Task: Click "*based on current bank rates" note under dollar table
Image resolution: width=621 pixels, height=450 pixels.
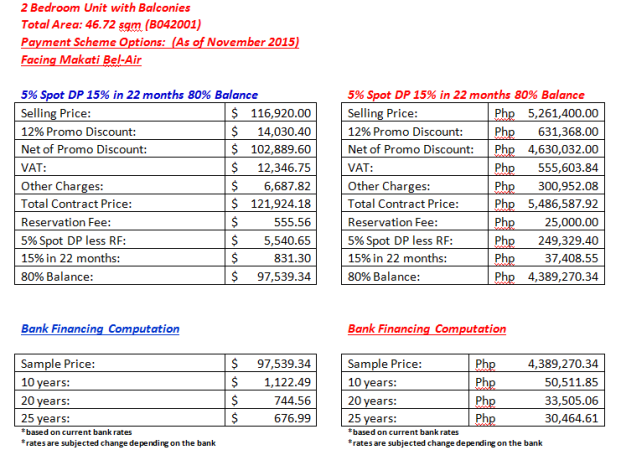Action: click(x=76, y=432)
